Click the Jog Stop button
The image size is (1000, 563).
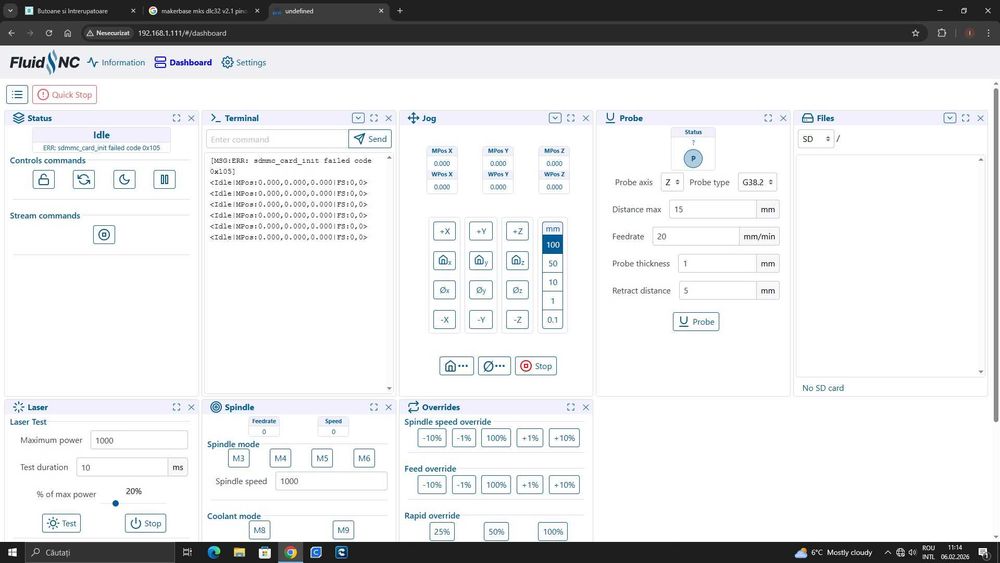click(536, 366)
